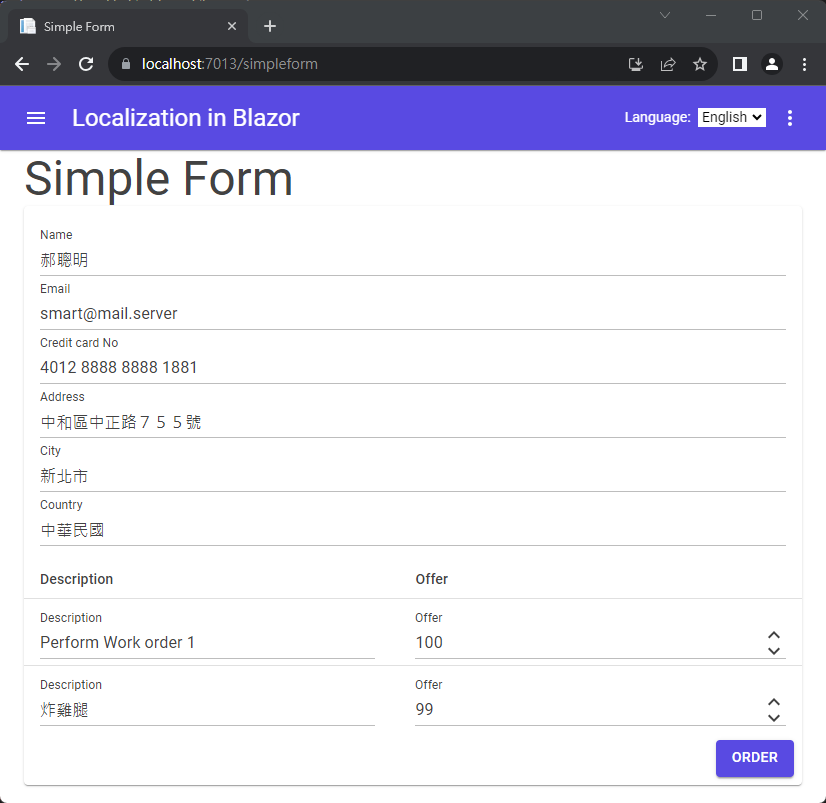Click the Email input field

pyautogui.click(x=412, y=314)
